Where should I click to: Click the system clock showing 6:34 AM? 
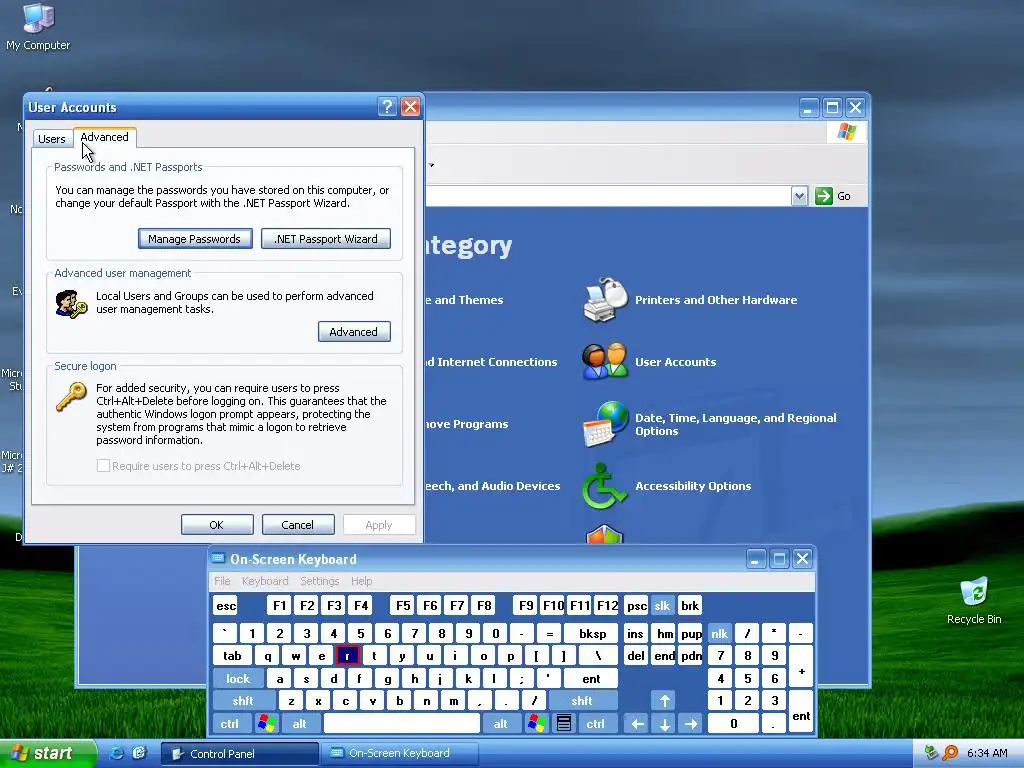pos(987,753)
